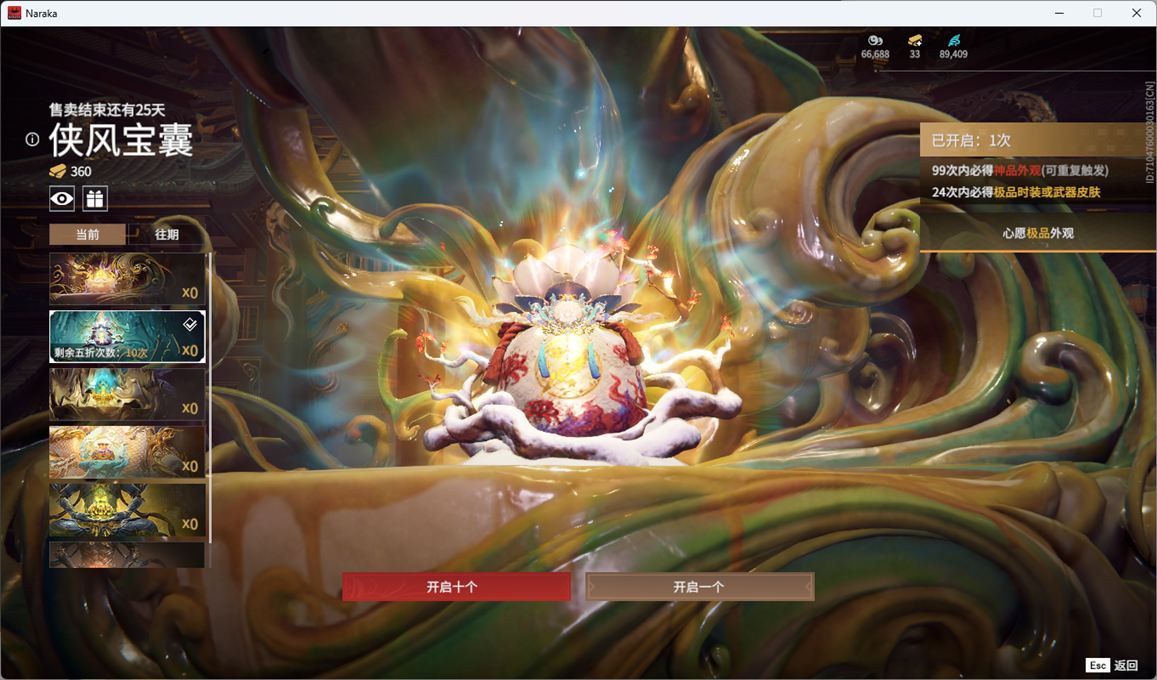Click the Esc 返回 back button
This screenshot has height=680, width=1157.
point(1113,665)
